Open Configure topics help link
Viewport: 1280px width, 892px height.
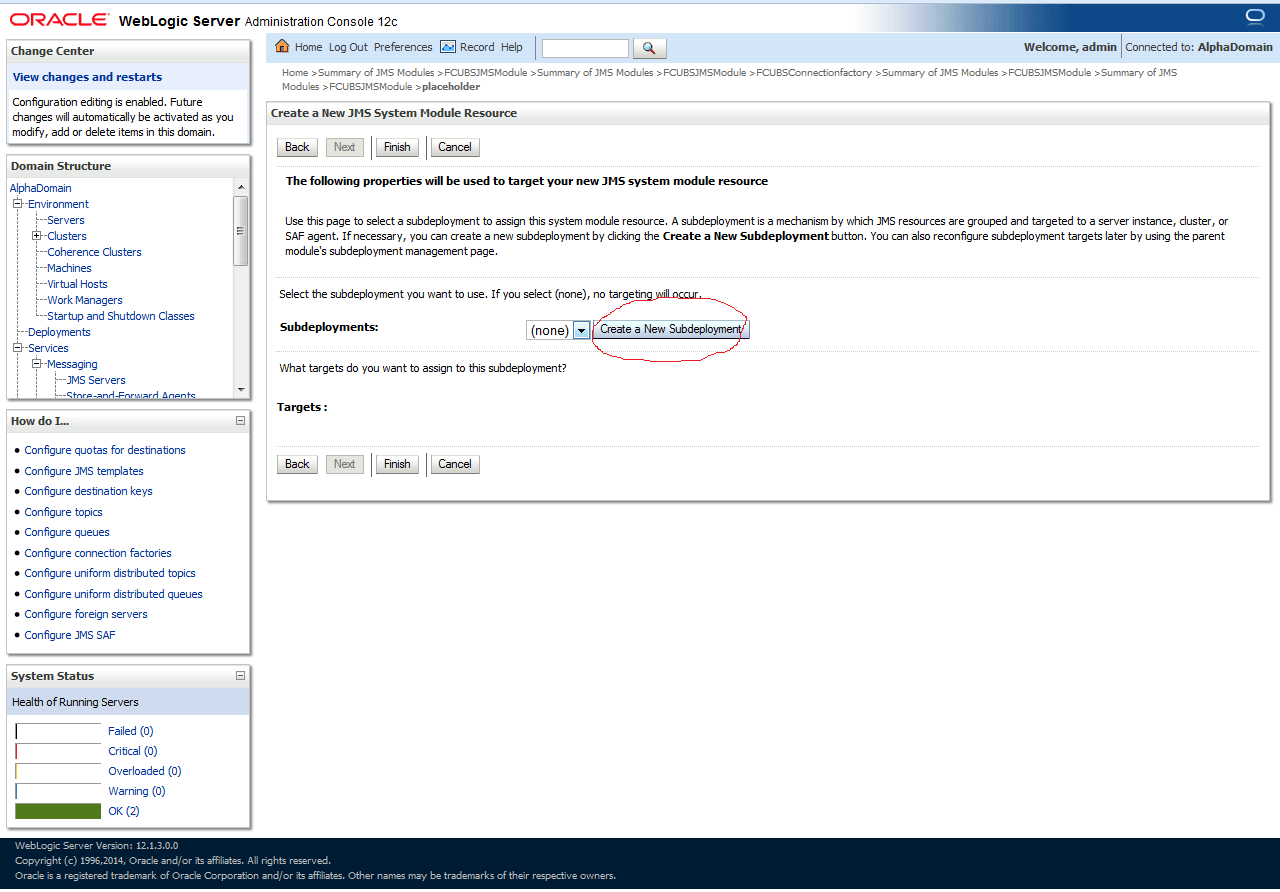click(x=64, y=512)
